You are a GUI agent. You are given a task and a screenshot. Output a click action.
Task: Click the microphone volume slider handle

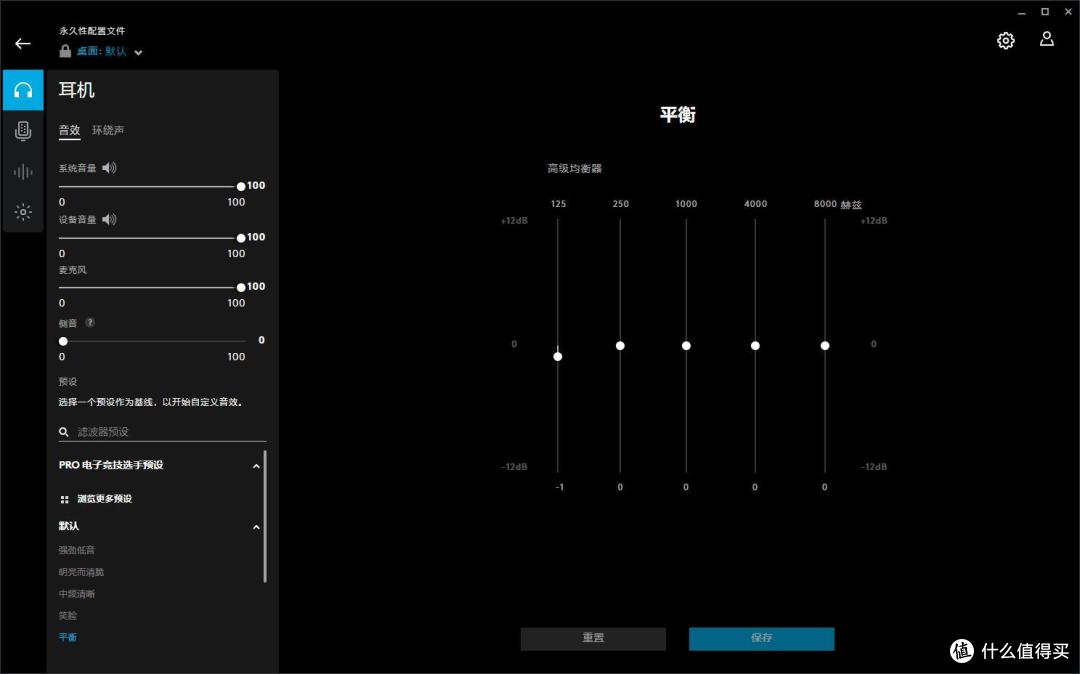coord(240,288)
